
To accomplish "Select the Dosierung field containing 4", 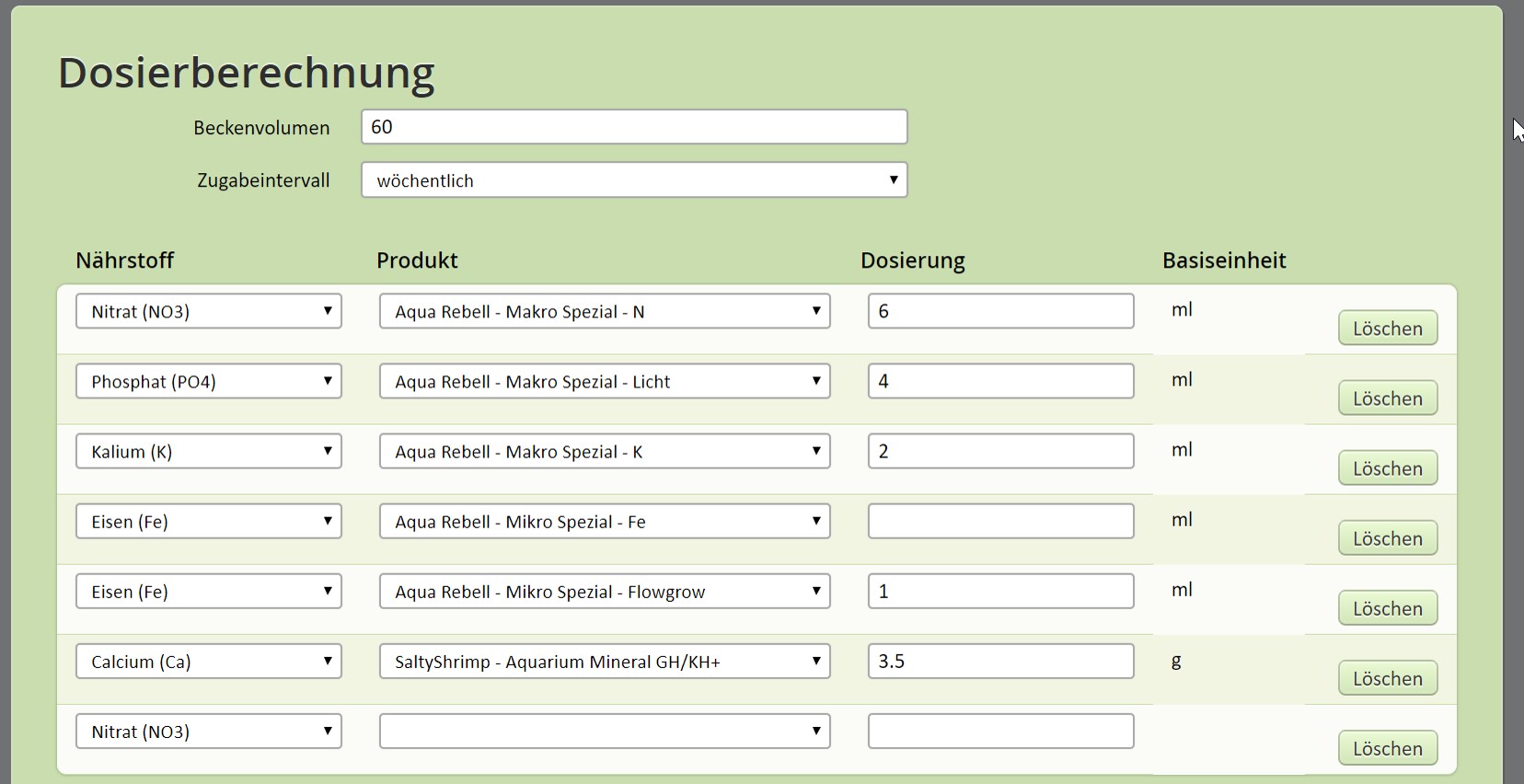I will pos(1000,381).
